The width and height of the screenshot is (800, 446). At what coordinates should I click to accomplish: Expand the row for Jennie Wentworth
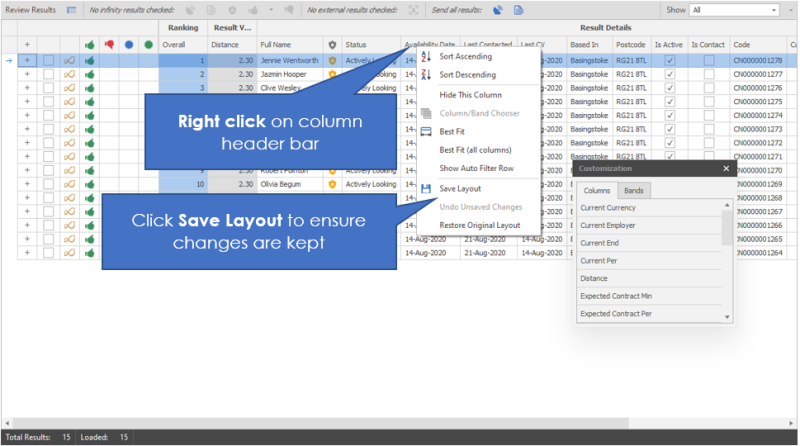tap(27, 61)
